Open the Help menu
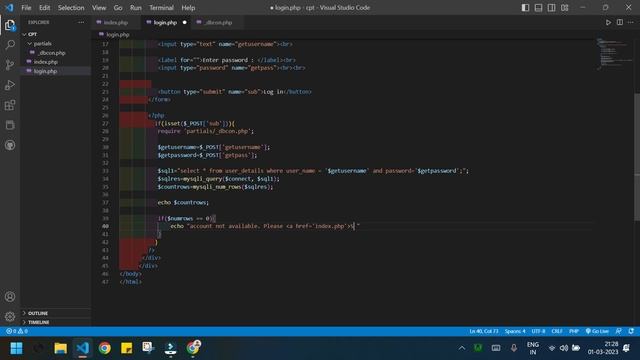This screenshot has height=360, width=640. tap(188, 8)
